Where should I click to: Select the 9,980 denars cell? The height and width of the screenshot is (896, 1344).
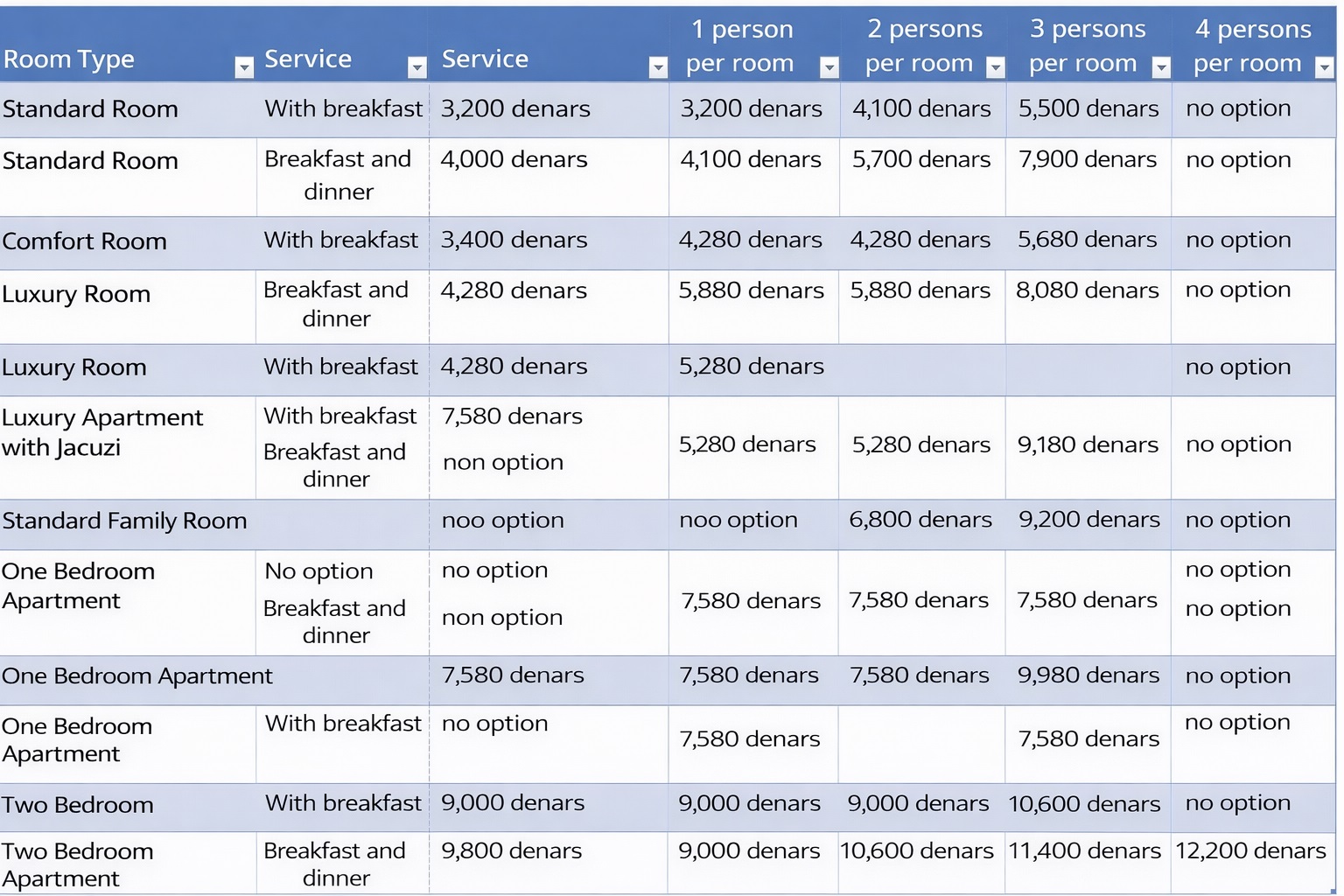[1088, 675]
